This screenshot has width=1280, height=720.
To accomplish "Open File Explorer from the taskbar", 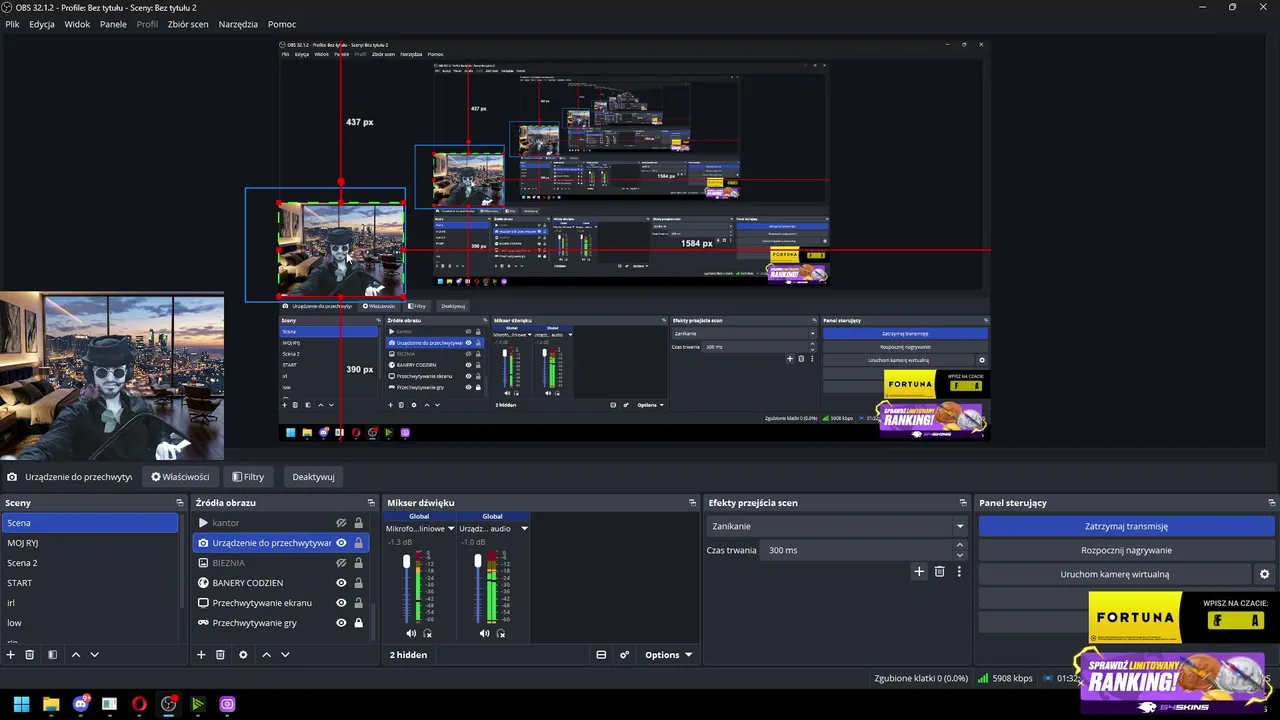I will coord(51,704).
